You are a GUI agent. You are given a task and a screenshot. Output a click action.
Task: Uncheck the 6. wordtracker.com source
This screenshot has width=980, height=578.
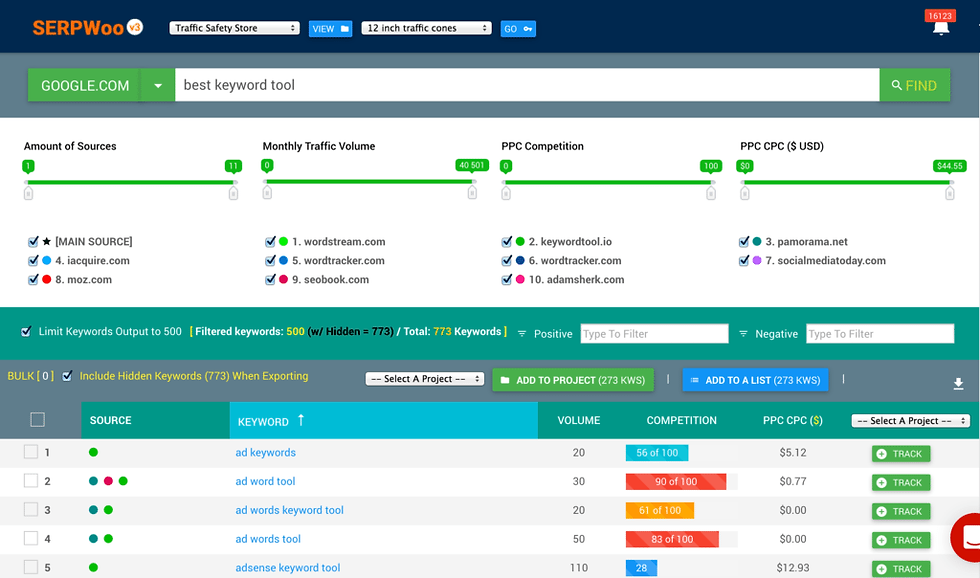506,260
